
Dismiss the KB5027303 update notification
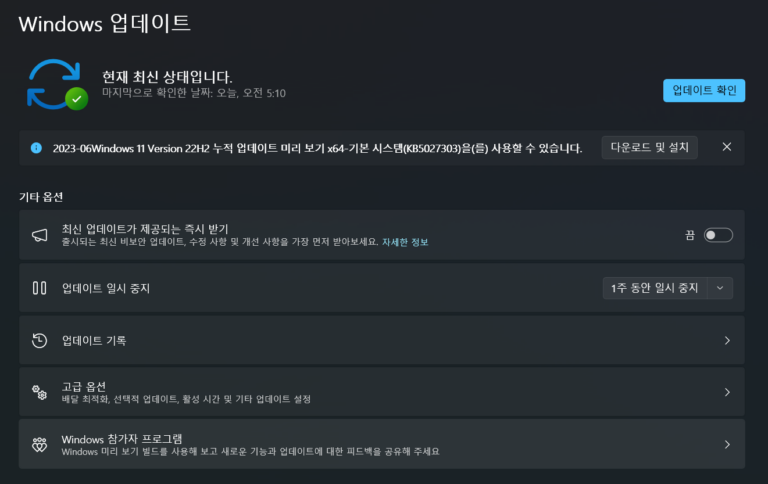click(x=727, y=147)
